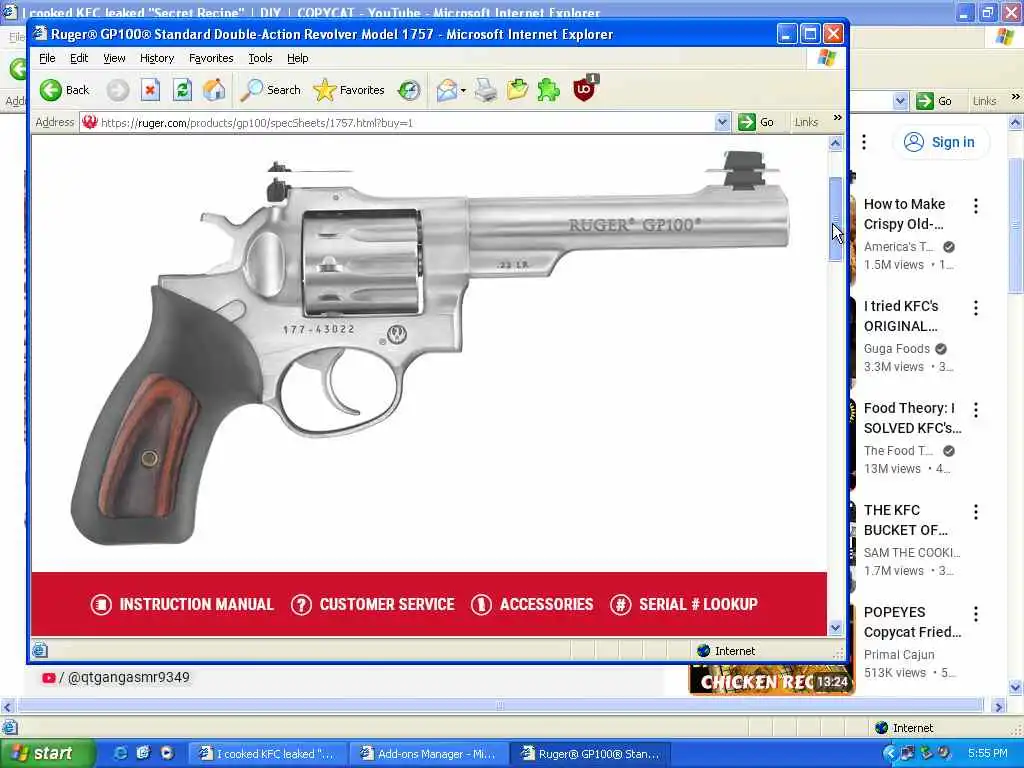Open the History menu
The image size is (1024, 768).
(x=157, y=58)
